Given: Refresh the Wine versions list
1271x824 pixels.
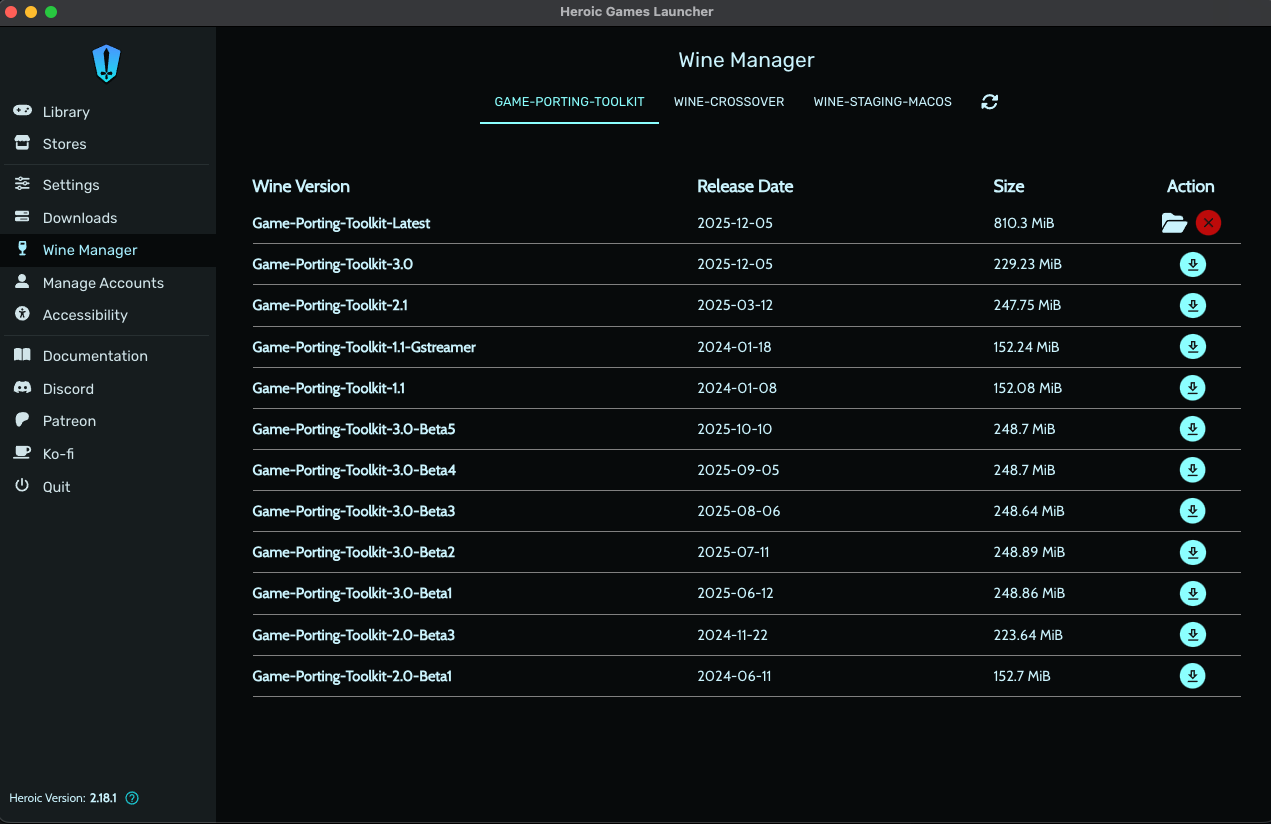Looking at the screenshot, I should pyautogui.click(x=989, y=102).
